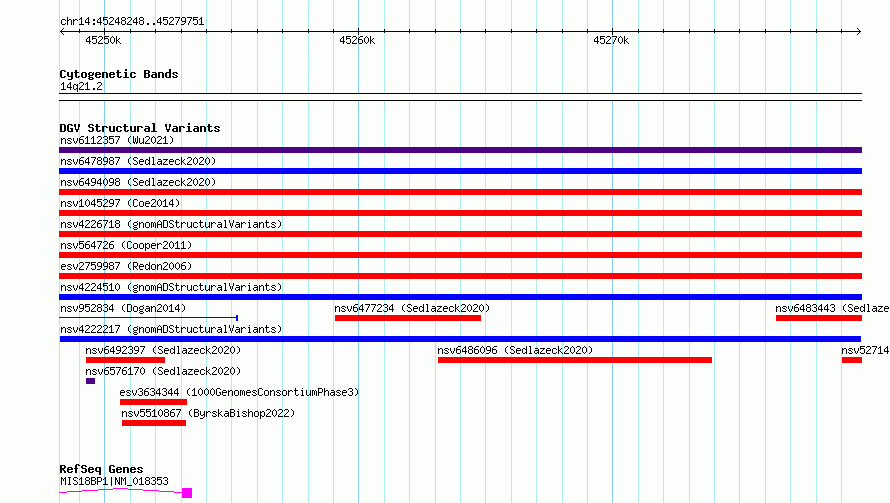Click the magenta MIS18BP1 exon block

tap(187, 493)
